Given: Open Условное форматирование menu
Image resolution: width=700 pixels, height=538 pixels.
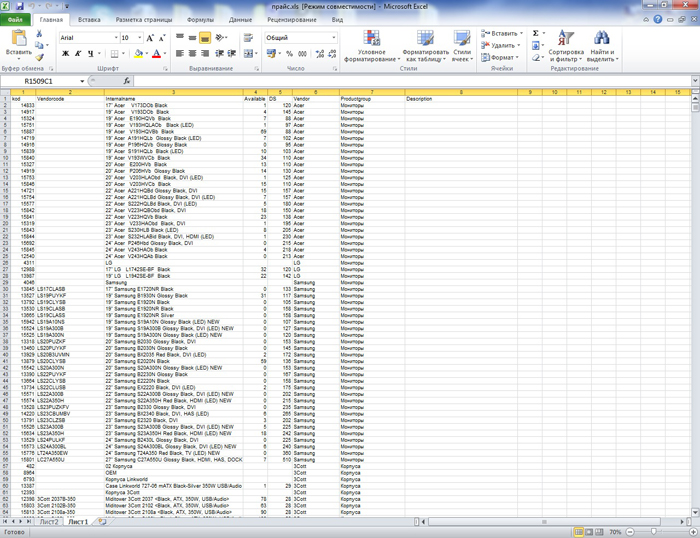Looking at the screenshot, I should pos(372,46).
